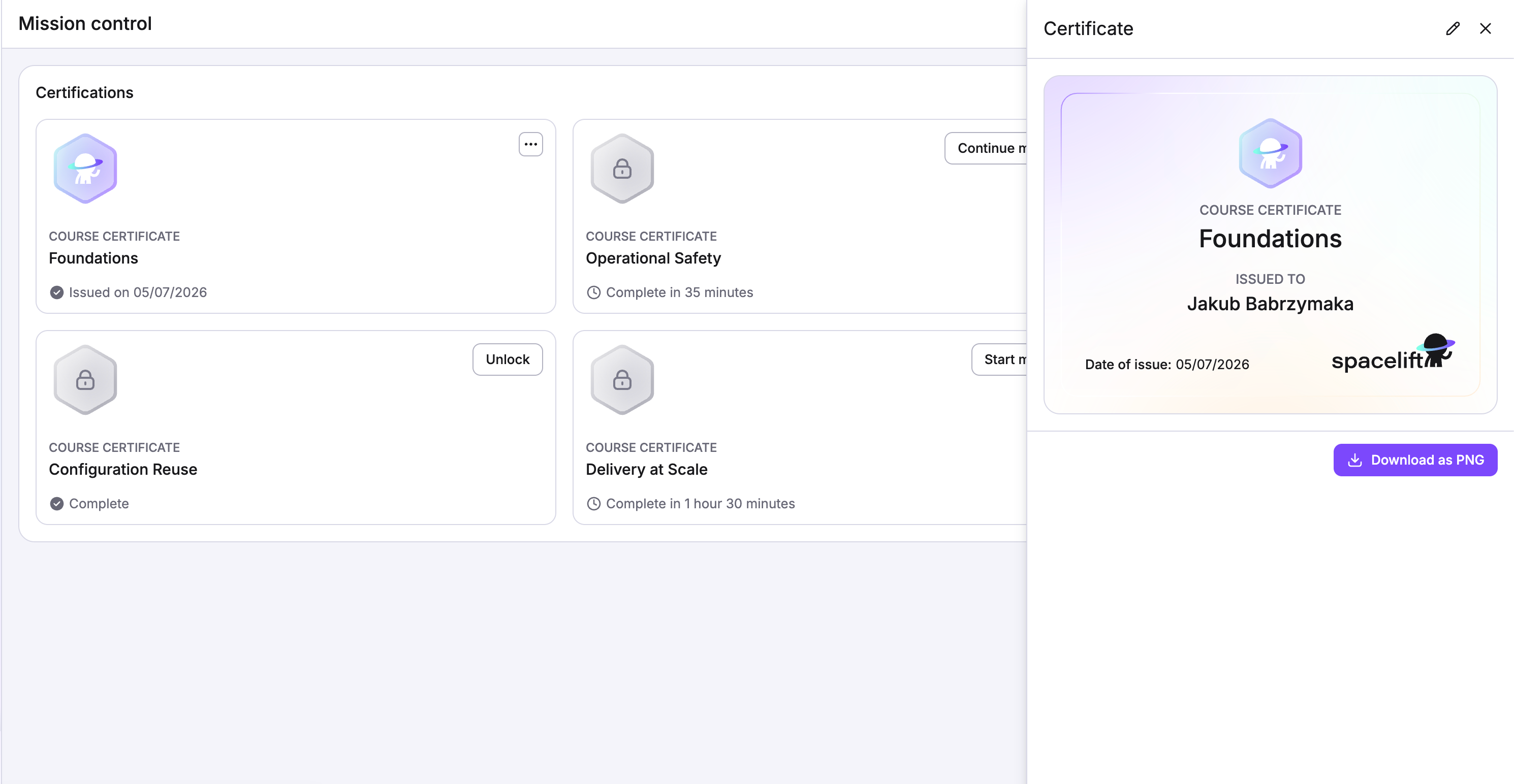
Task: Click the Spacelift logo on the certificate
Action: [x=1393, y=353]
